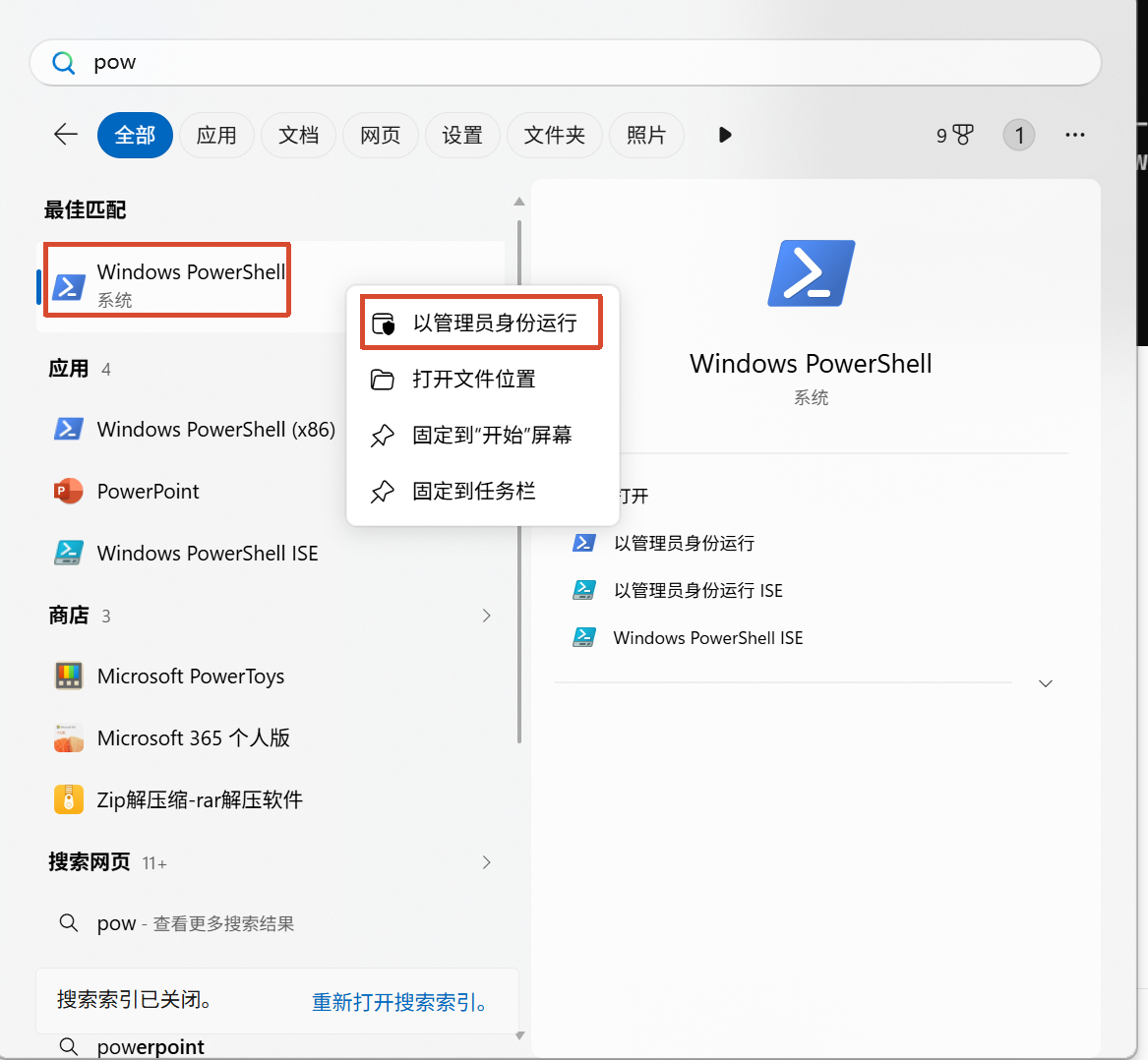Click the PowerShell ISE icon in left list

(x=69, y=553)
